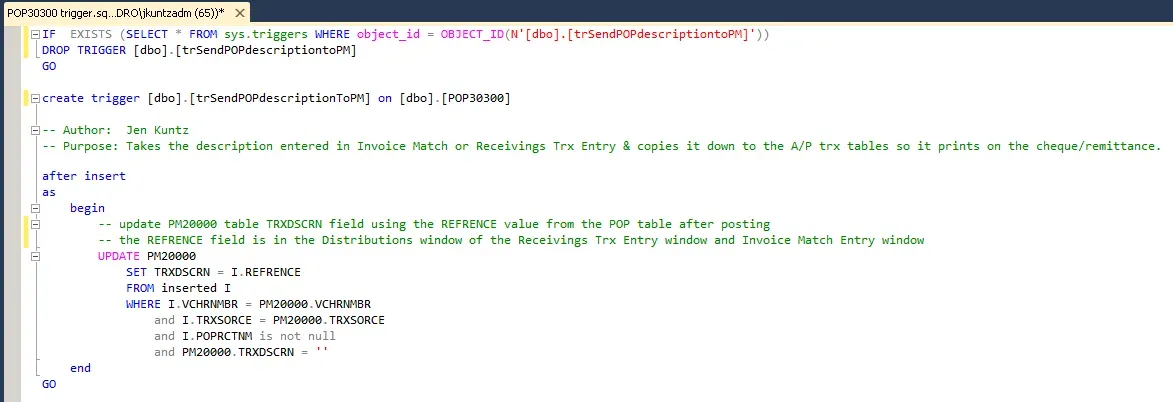The width and height of the screenshot is (1173, 402).
Task: Click the I.POPRCTNM is not null condition
Action: [259, 335]
